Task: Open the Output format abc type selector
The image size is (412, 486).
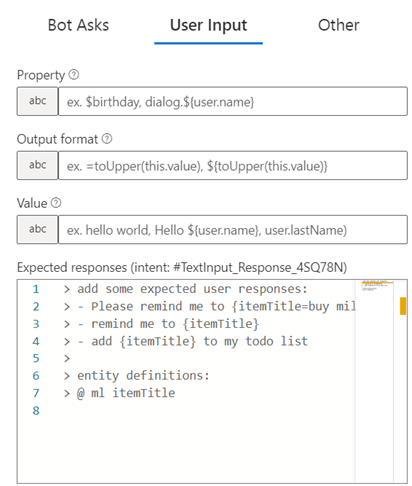Action: [37, 165]
